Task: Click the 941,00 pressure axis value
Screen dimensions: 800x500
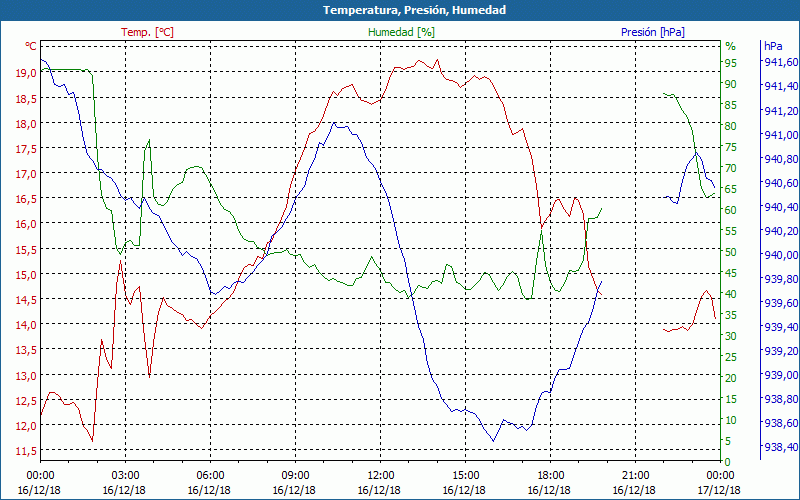Action: coord(780,135)
